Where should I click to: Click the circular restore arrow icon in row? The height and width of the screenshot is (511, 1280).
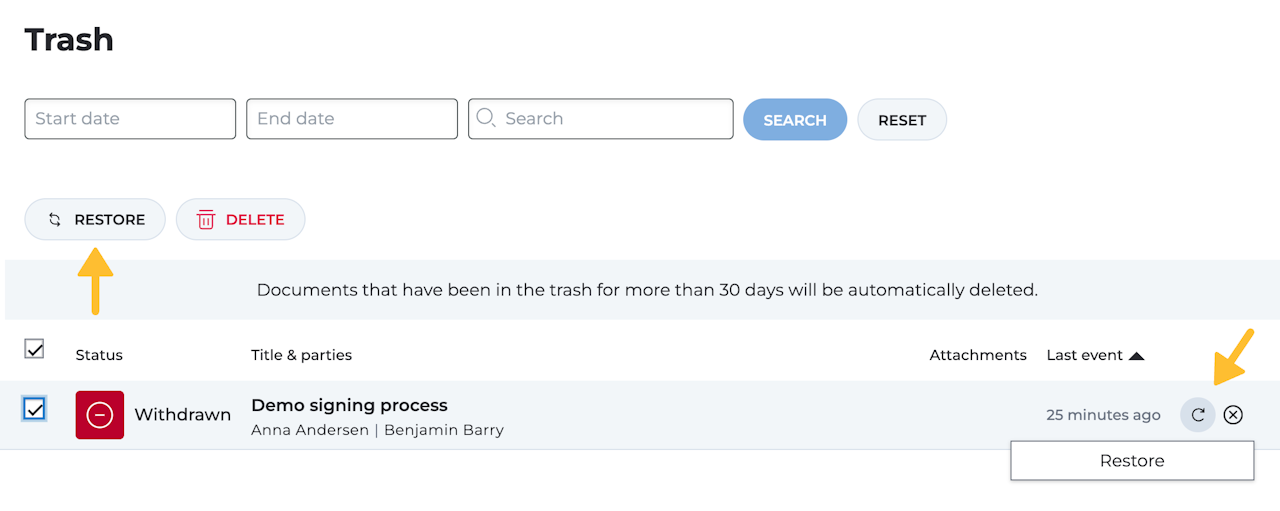[1198, 415]
